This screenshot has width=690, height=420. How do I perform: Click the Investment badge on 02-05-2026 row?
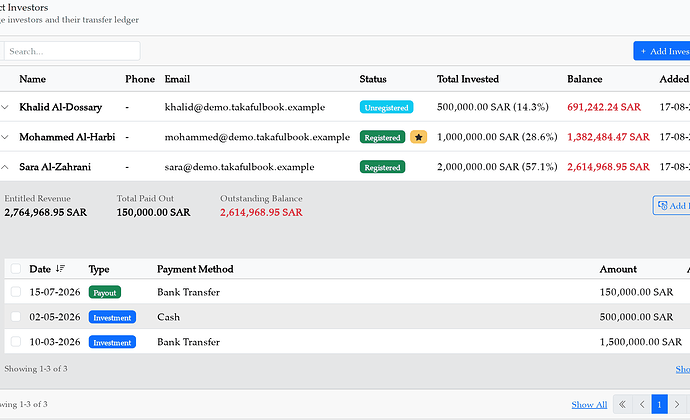112,317
